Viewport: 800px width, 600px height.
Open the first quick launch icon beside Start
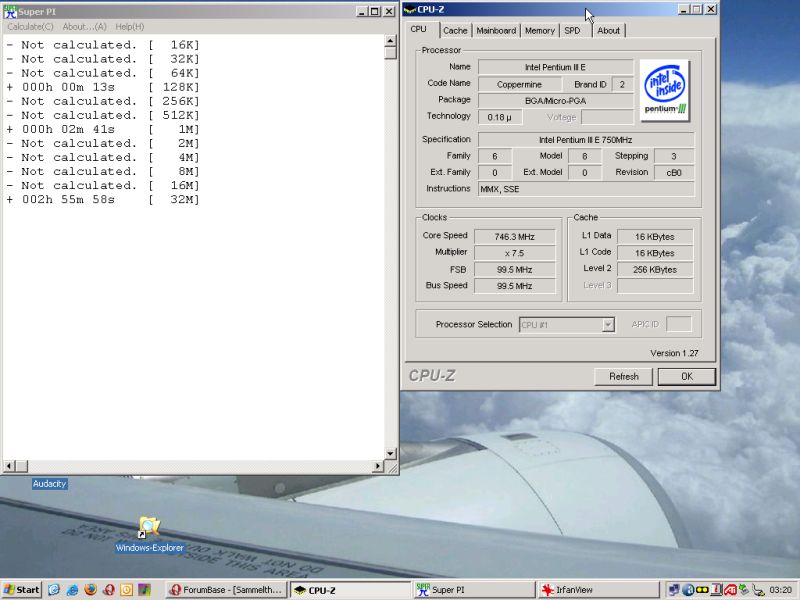tap(54, 590)
